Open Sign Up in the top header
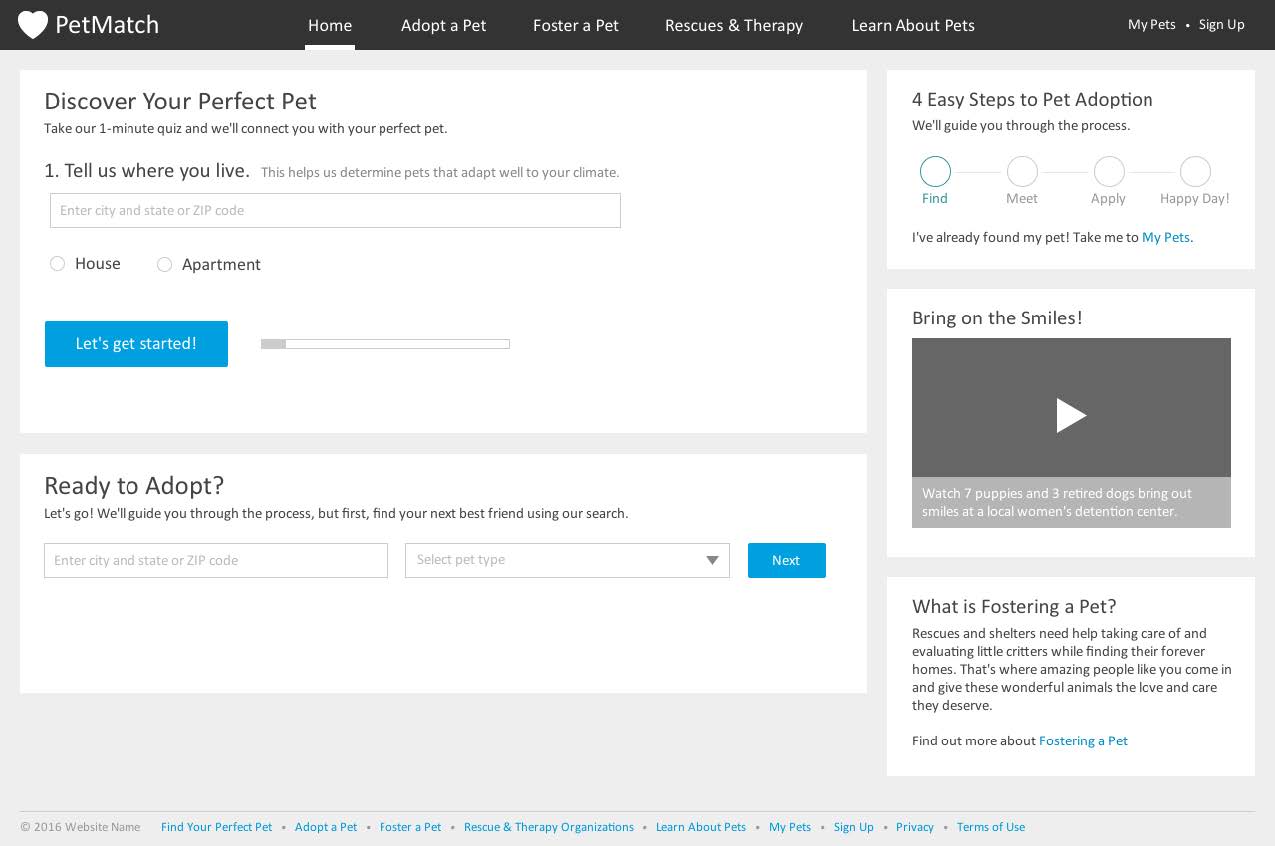Screen dimensions: 1275x846 point(1221,25)
